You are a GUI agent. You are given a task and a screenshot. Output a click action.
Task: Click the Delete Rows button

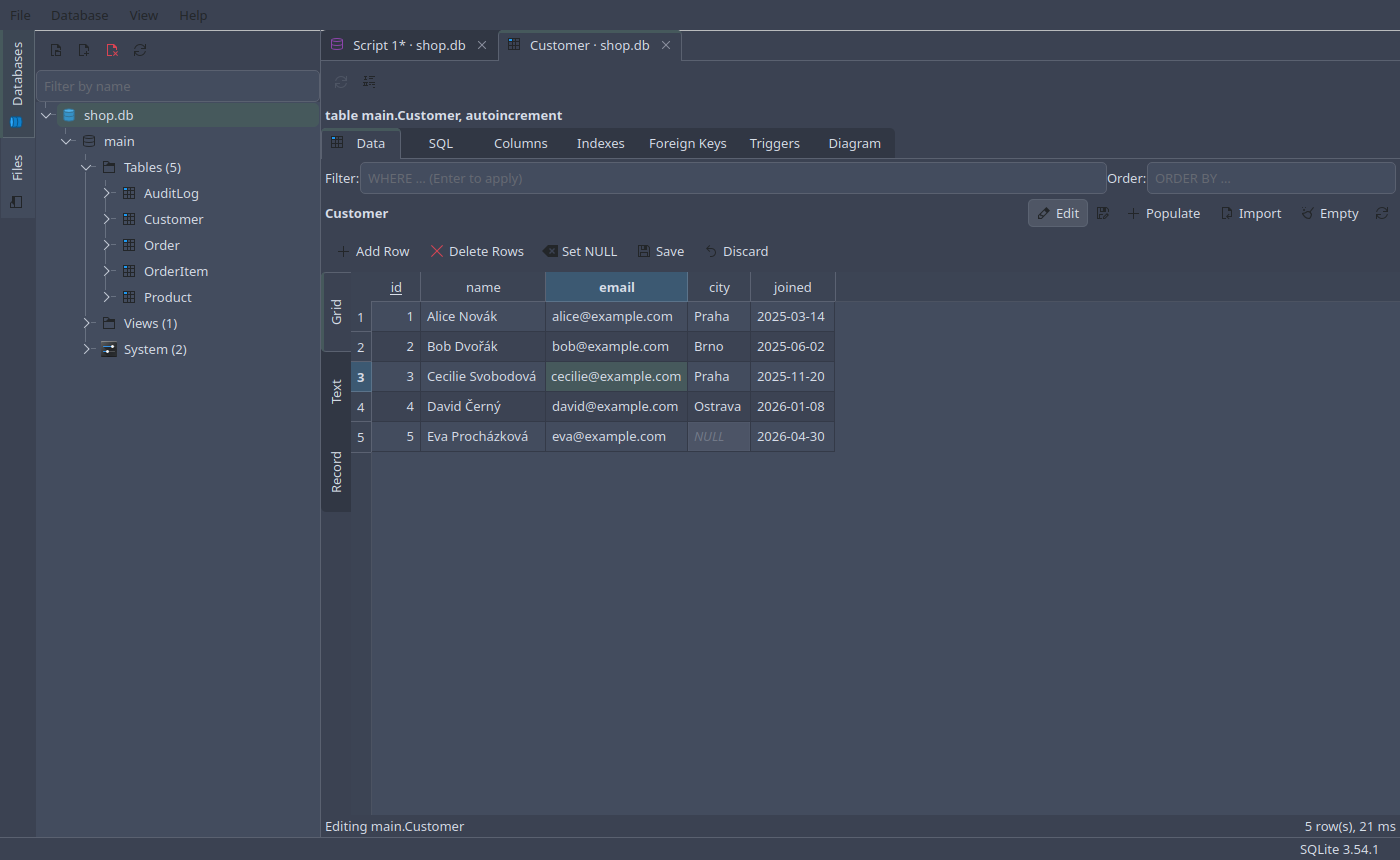(x=477, y=251)
